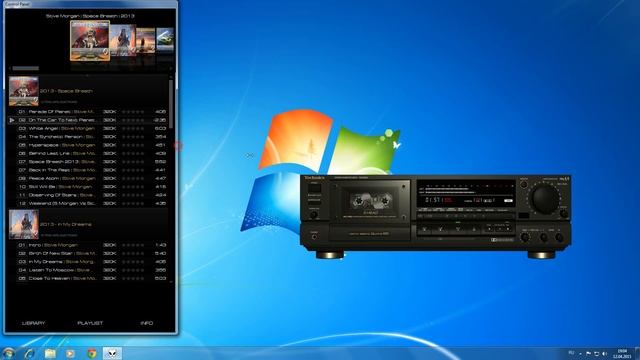Select track 04 'The Synthetic Person'
Screen dimensions: 640x360
[x=88, y=137]
